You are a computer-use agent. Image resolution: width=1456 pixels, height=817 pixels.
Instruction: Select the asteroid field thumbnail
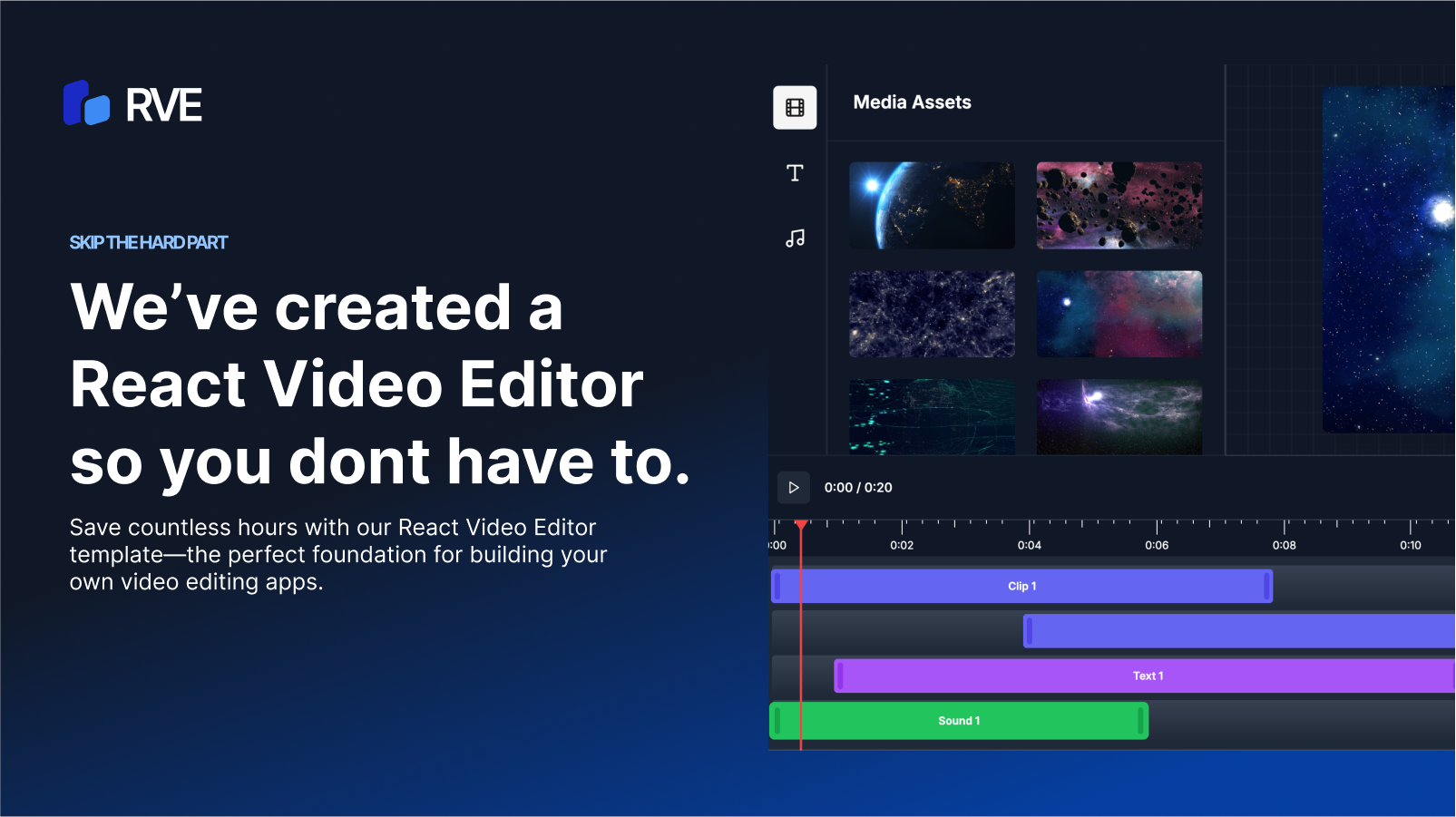point(1119,205)
